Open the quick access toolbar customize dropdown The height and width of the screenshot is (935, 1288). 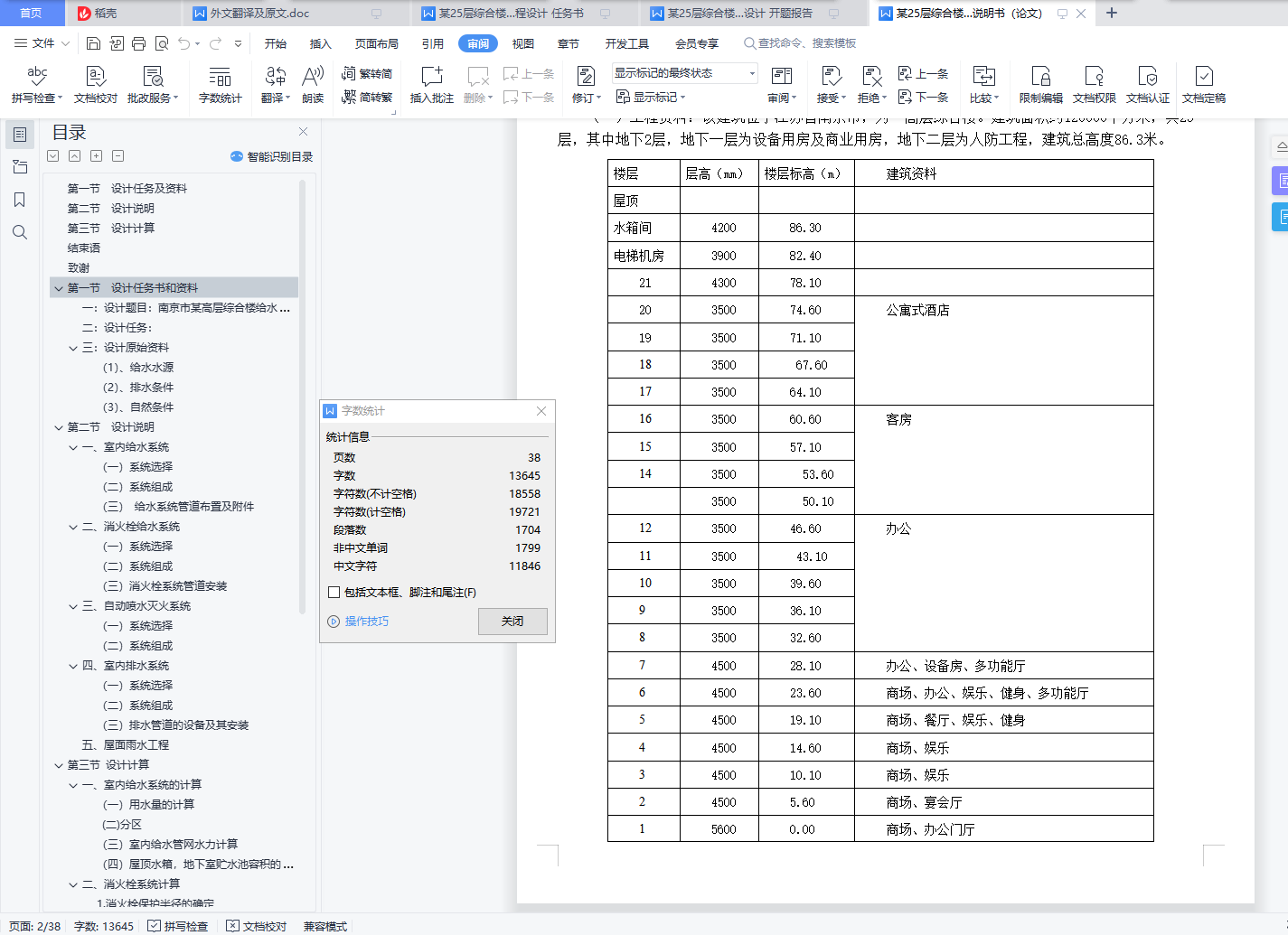tap(239, 43)
